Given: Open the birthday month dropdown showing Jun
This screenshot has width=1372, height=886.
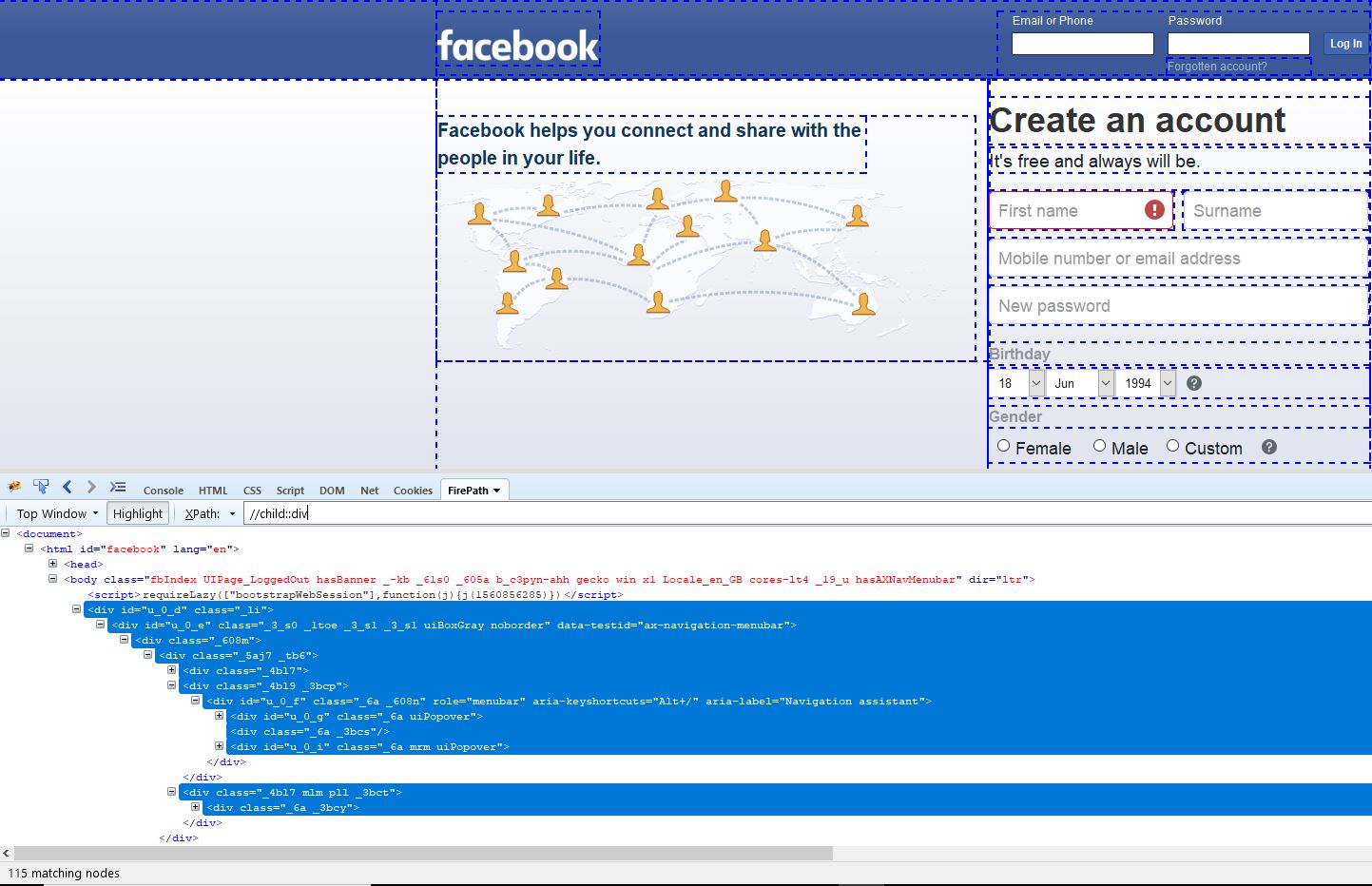Looking at the screenshot, I should click(1082, 383).
